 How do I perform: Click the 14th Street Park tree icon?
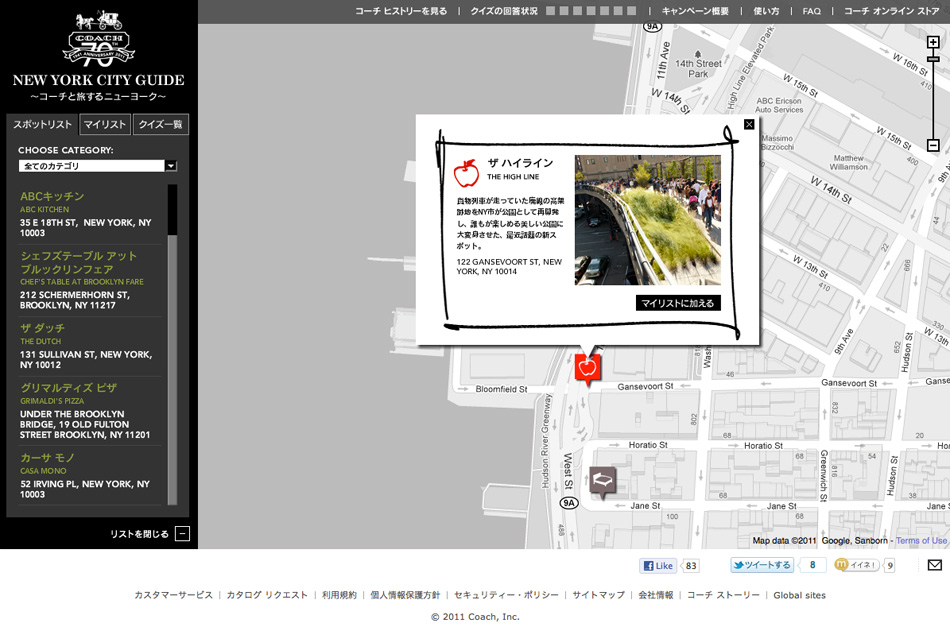[698, 54]
